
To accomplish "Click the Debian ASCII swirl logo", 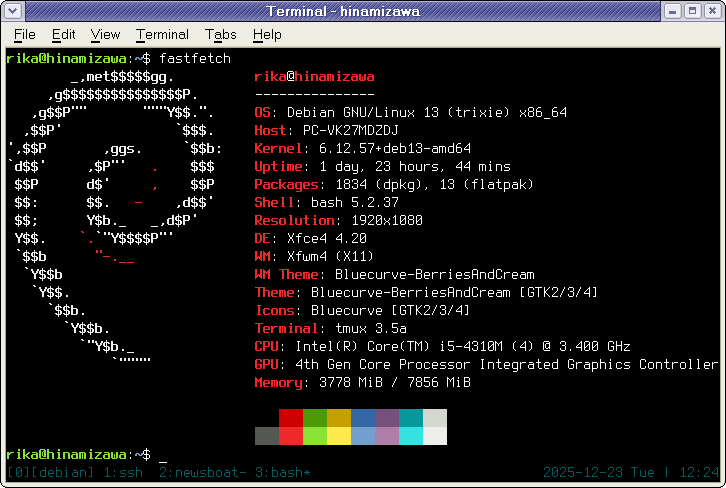I will point(116,217).
